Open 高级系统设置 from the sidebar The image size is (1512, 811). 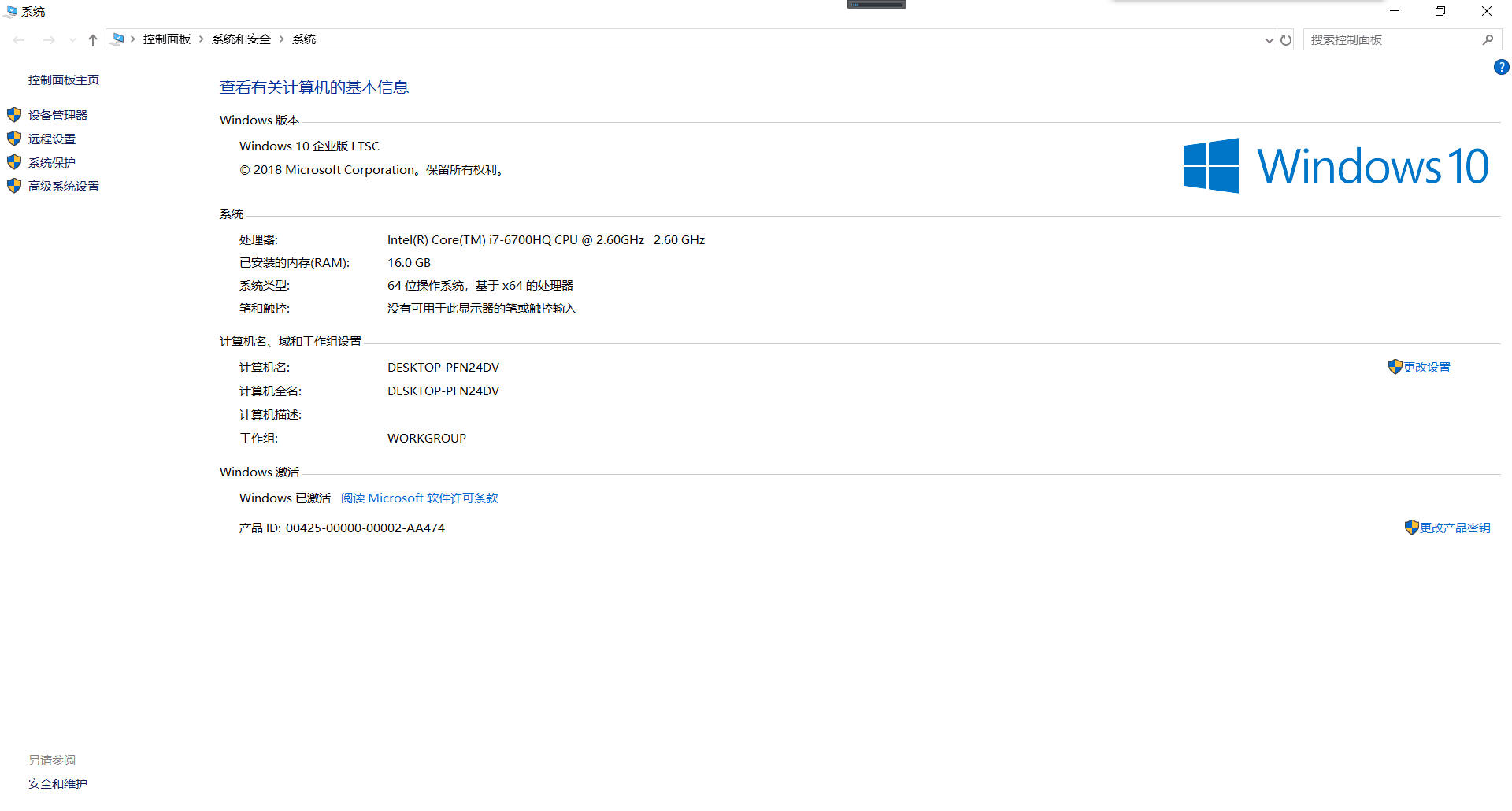point(64,186)
